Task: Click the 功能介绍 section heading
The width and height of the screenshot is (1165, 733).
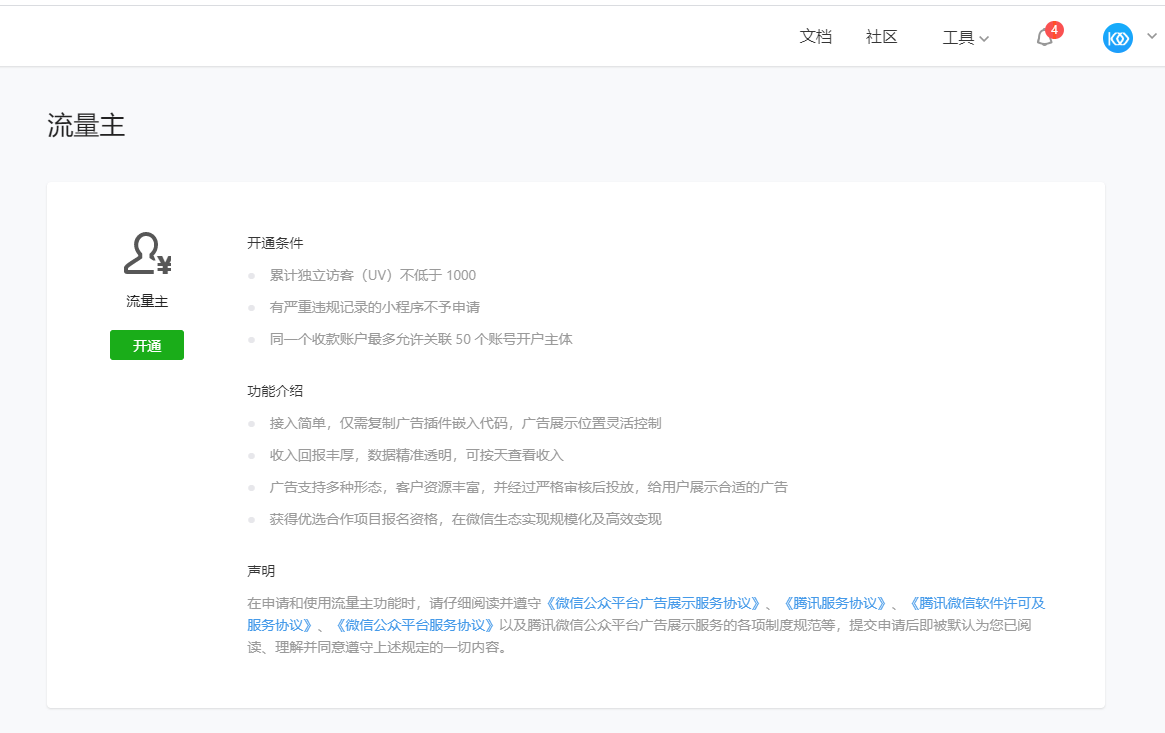Action: tap(275, 391)
